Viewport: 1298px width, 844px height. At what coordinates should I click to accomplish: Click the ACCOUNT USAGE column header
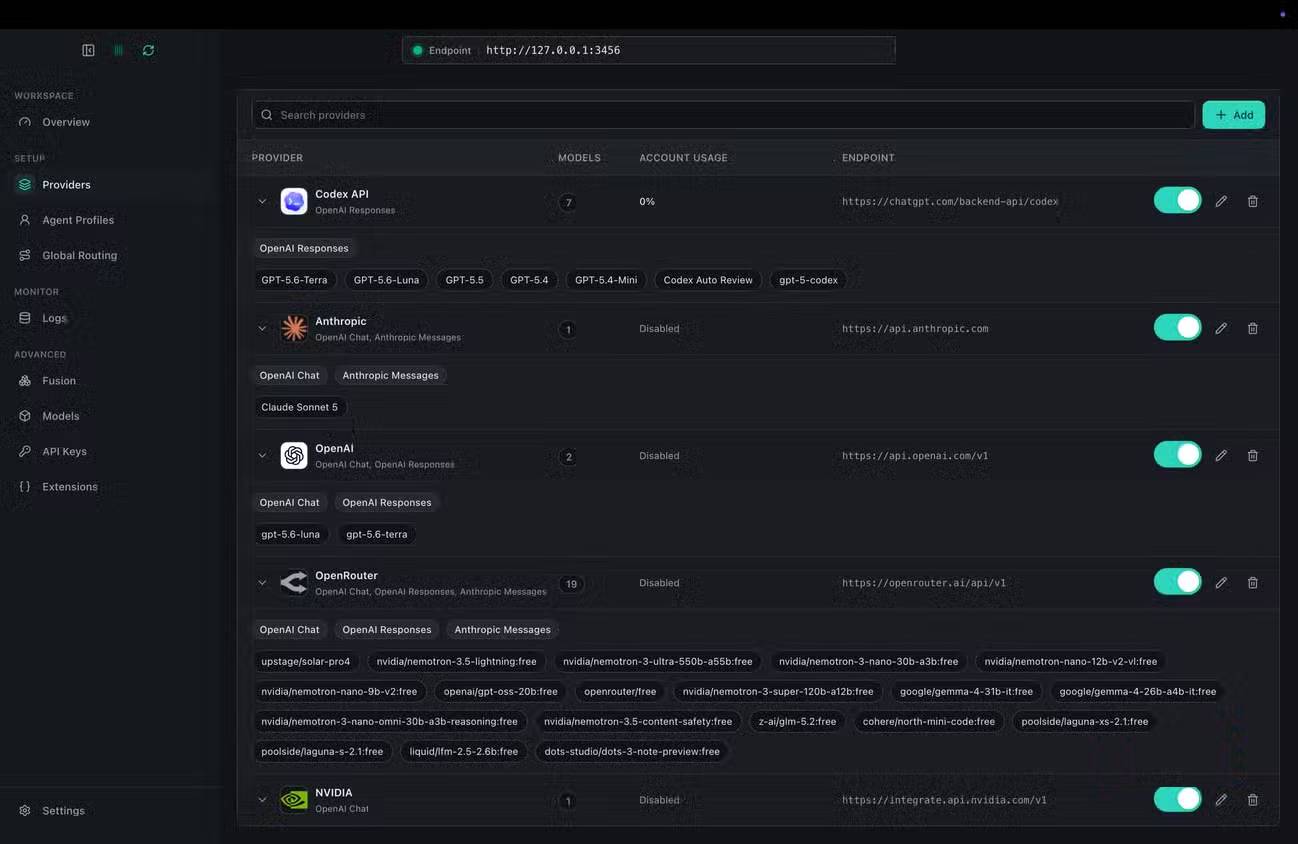(683, 158)
